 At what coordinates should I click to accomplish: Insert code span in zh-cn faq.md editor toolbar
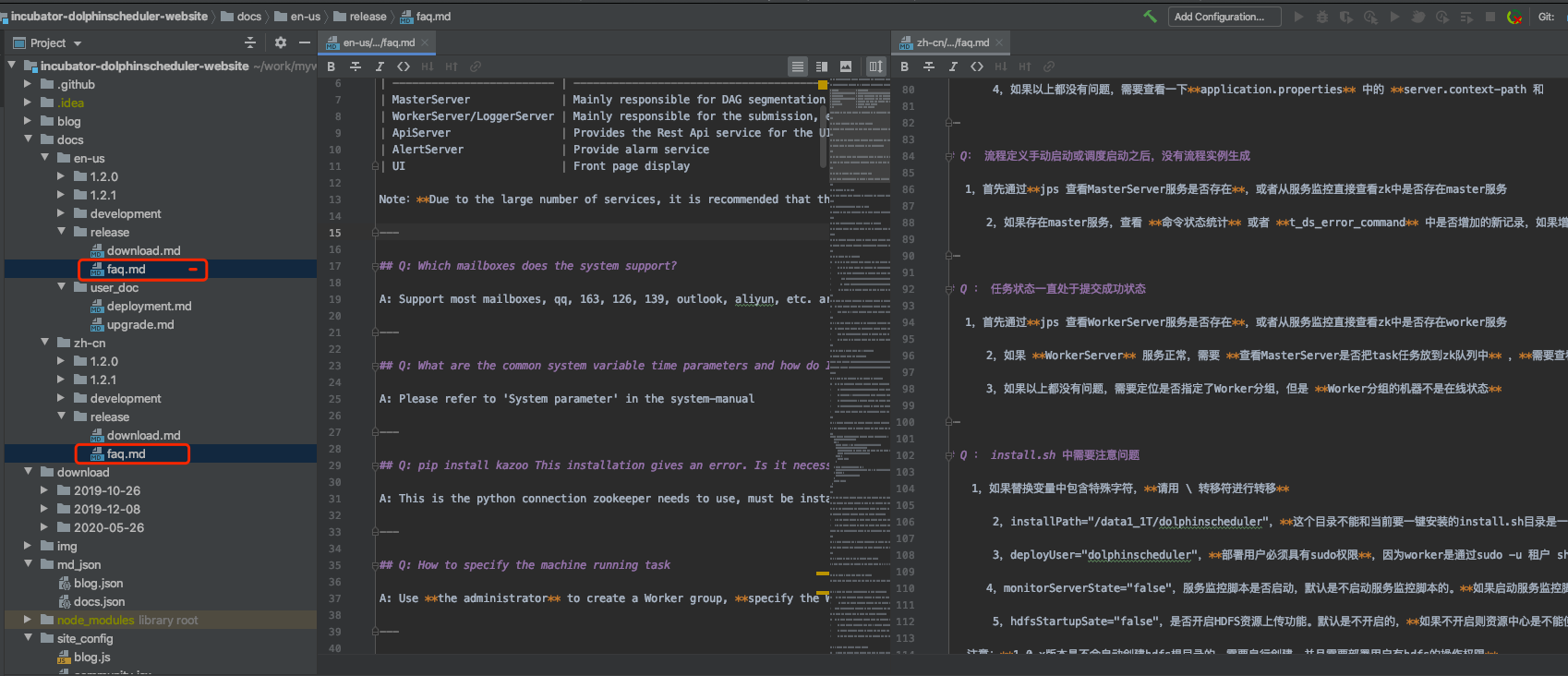click(977, 66)
